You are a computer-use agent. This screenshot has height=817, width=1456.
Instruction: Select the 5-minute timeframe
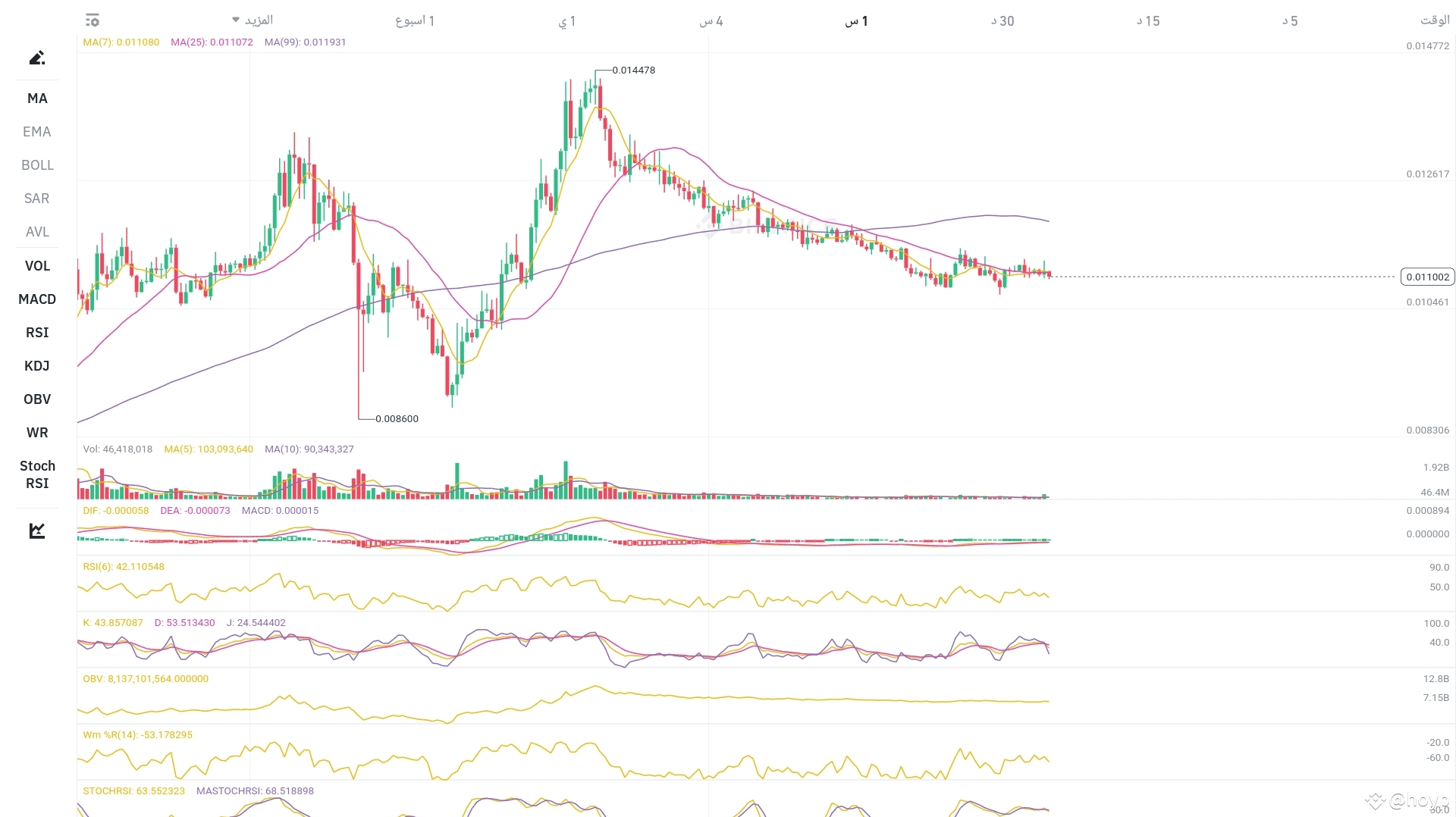coord(1291,20)
